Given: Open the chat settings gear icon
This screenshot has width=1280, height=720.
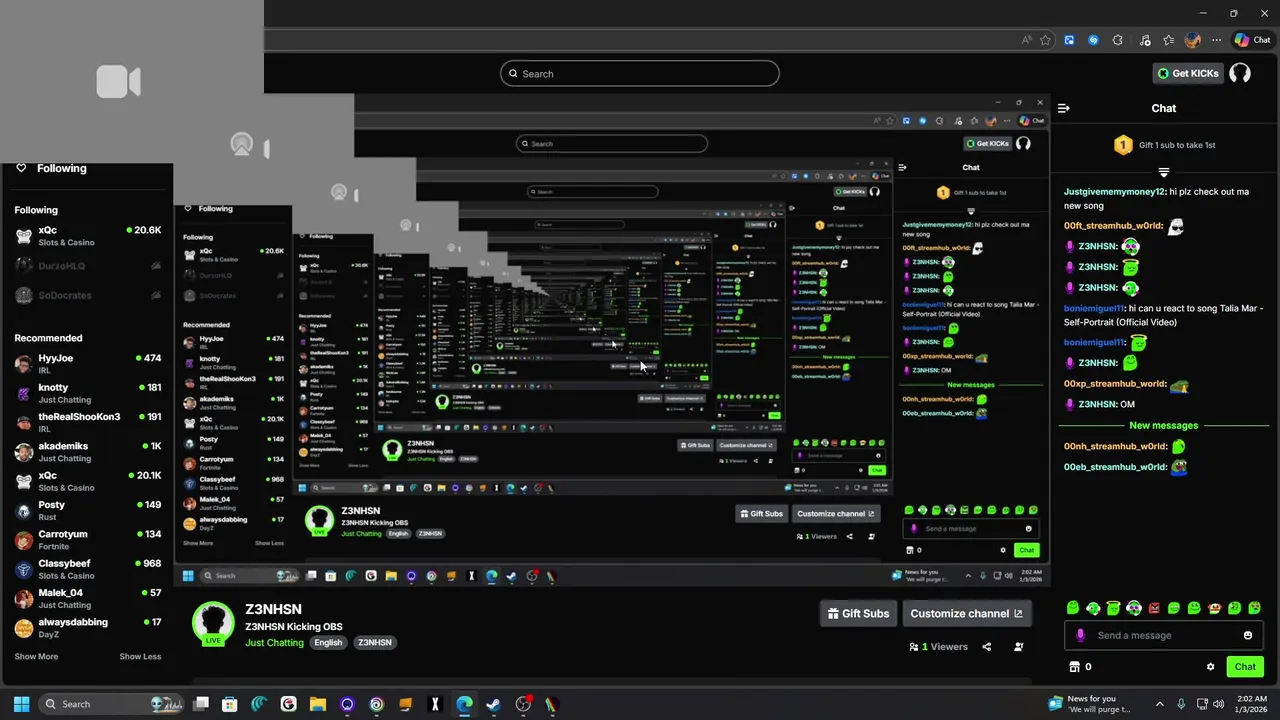Looking at the screenshot, I should [1210, 667].
